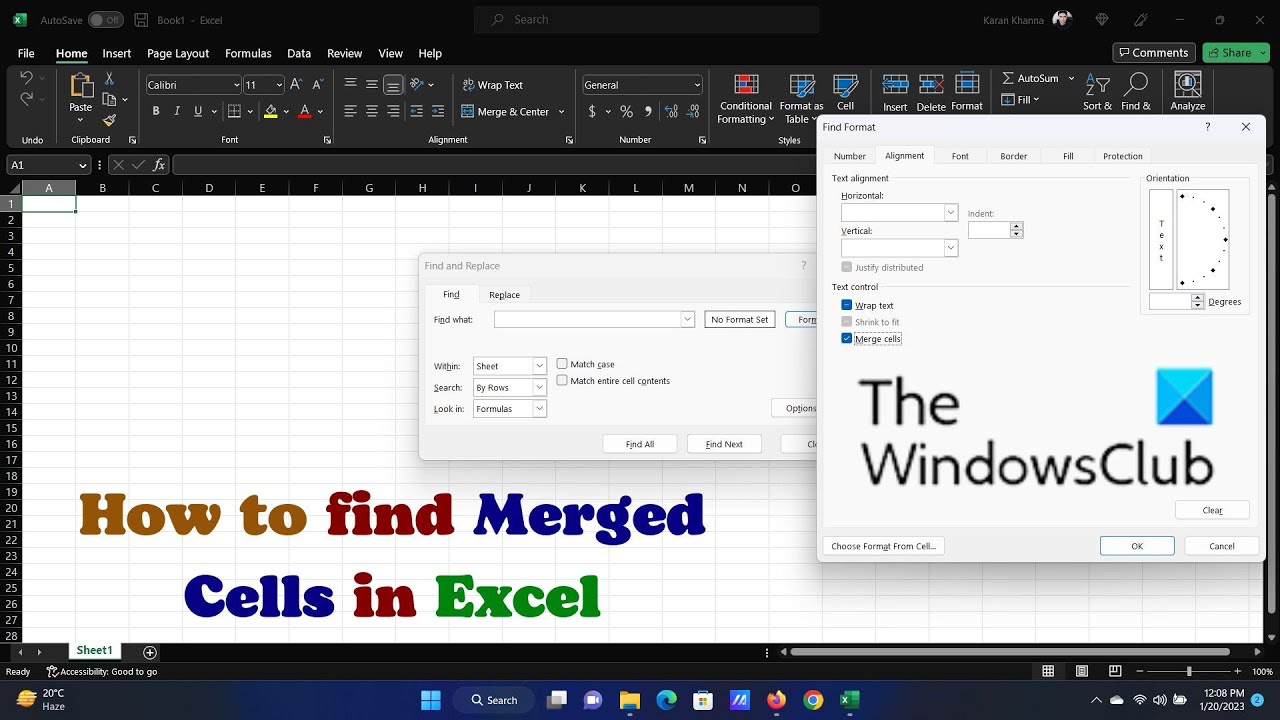The height and width of the screenshot is (720, 1280).
Task: Click the Borders grid icon
Action: (x=234, y=111)
